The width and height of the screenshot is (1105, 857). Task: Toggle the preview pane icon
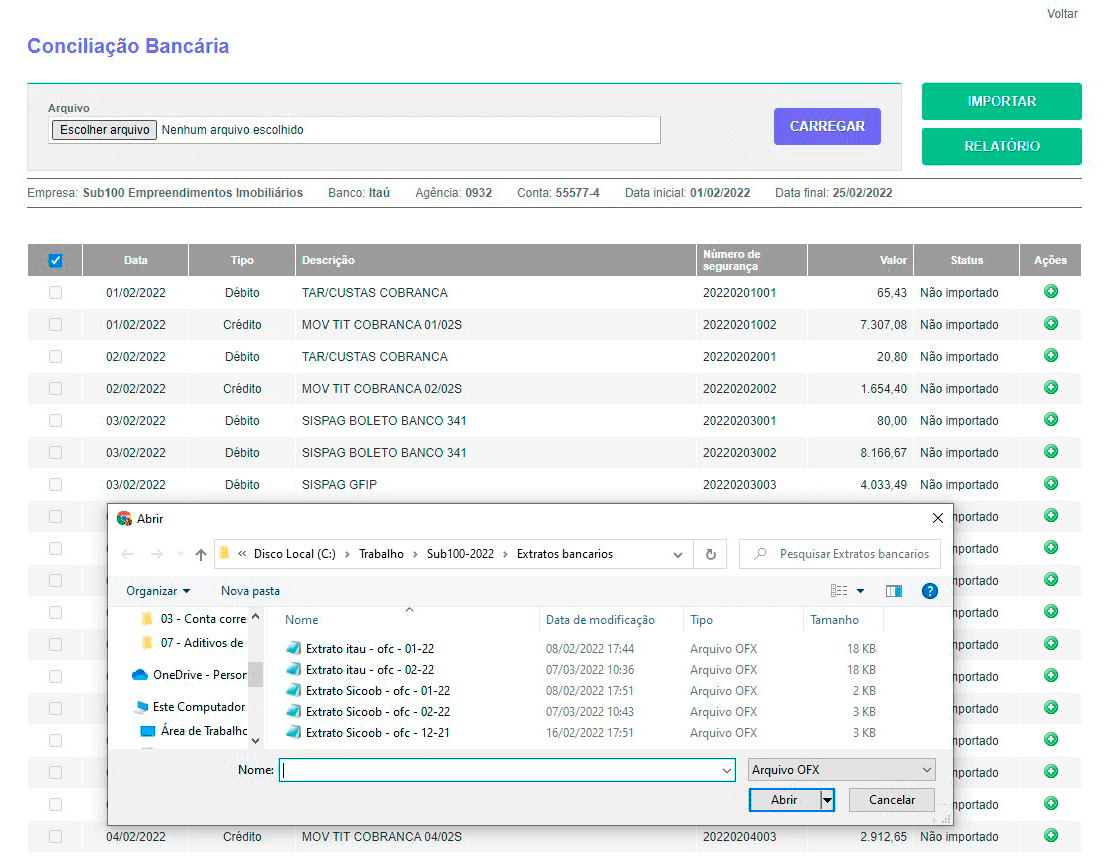pyautogui.click(x=893, y=591)
